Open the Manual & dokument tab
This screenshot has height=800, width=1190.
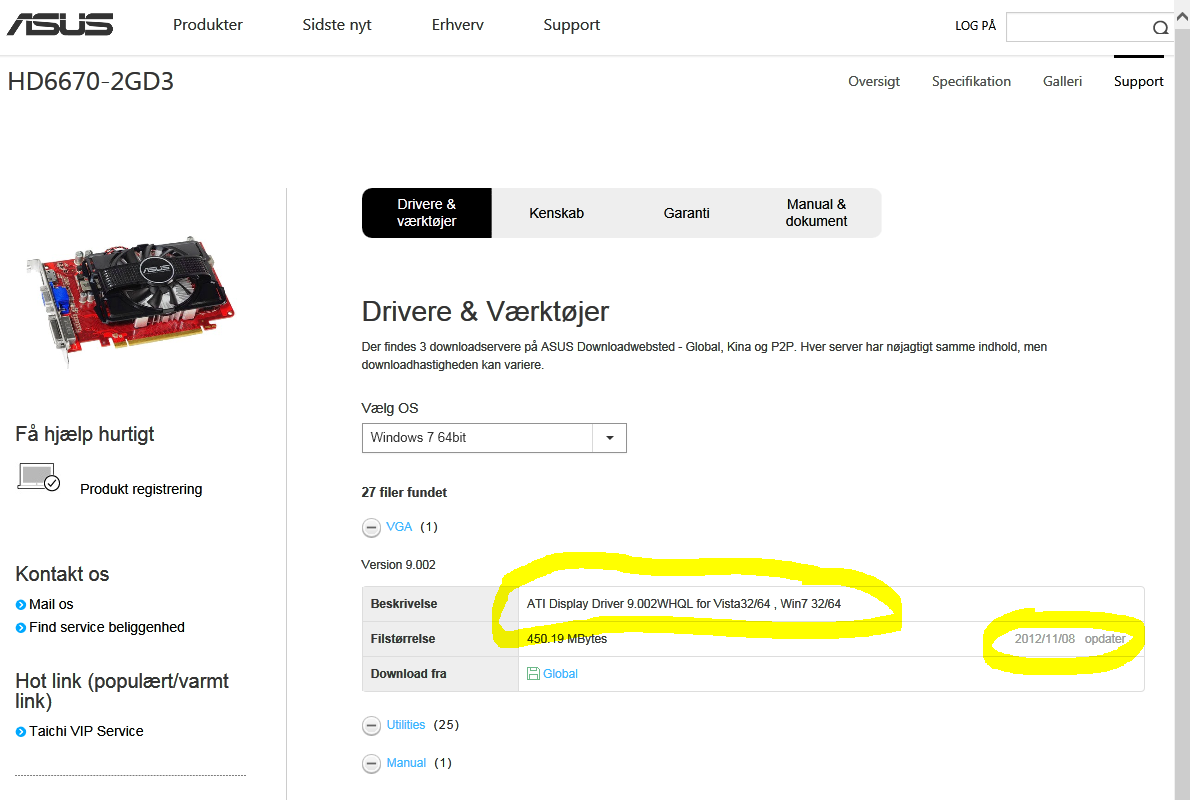(816, 213)
